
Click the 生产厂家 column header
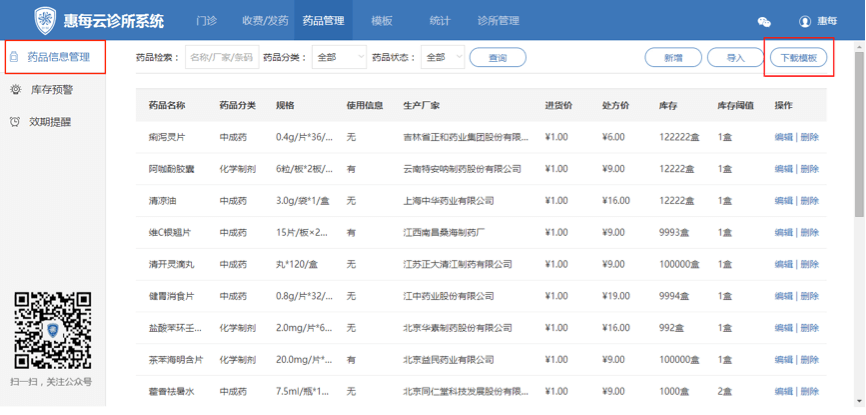click(x=421, y=106)
